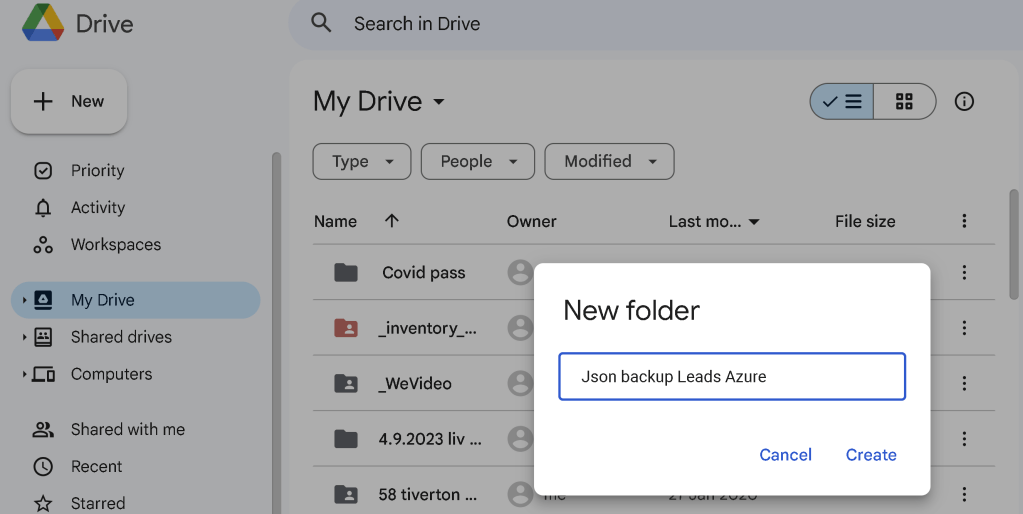Switch to grid layout view
Viewport: 1023px width, 514px height.
[x=904, y=102]
